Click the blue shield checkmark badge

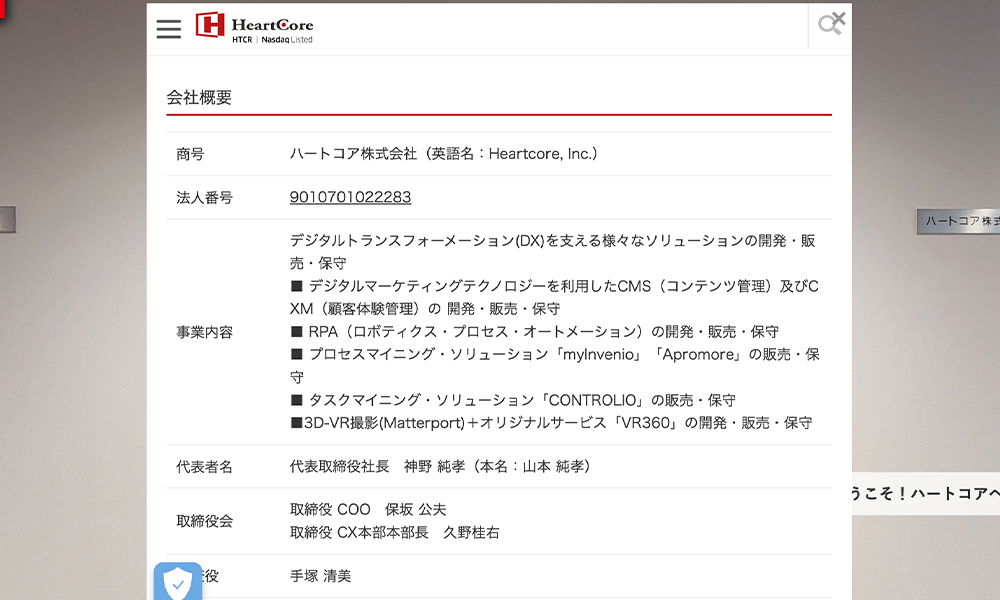[178, 581]
